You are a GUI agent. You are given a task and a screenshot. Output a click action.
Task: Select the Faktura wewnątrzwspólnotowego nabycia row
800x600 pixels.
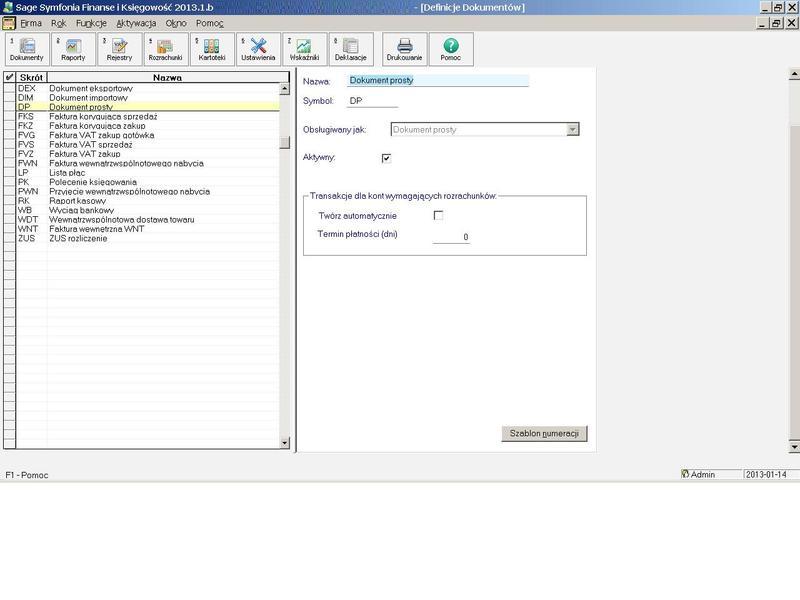[x=148, y=163]
